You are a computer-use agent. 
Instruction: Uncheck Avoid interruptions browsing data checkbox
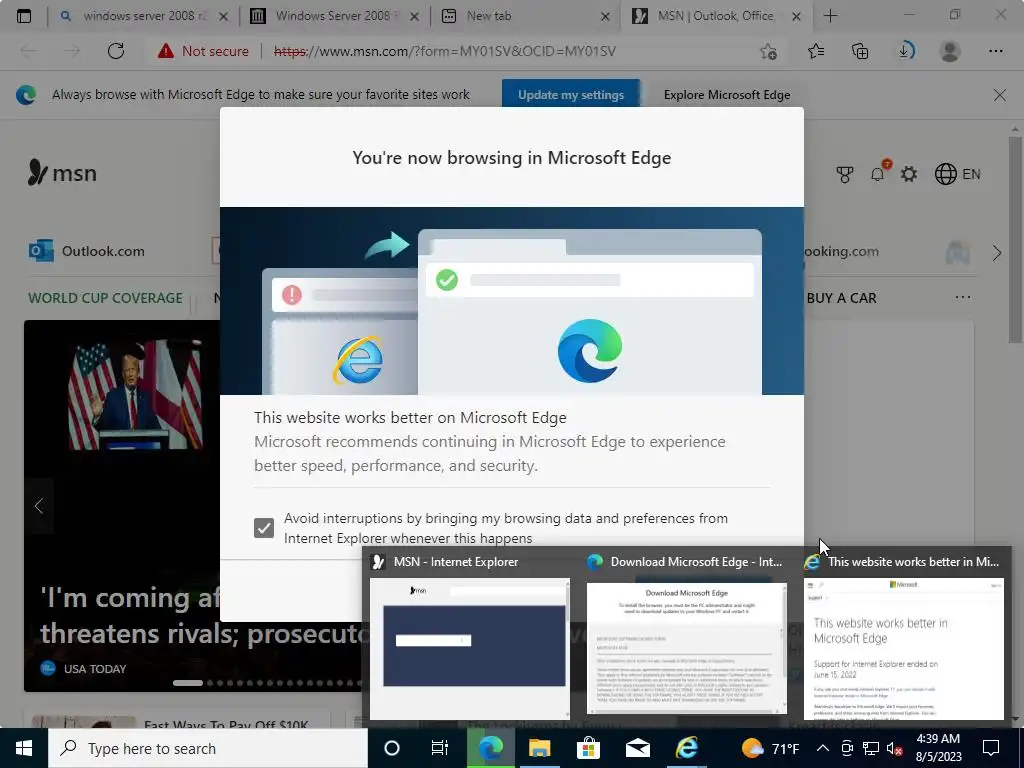pyautogui.click(x=264, y=528)
